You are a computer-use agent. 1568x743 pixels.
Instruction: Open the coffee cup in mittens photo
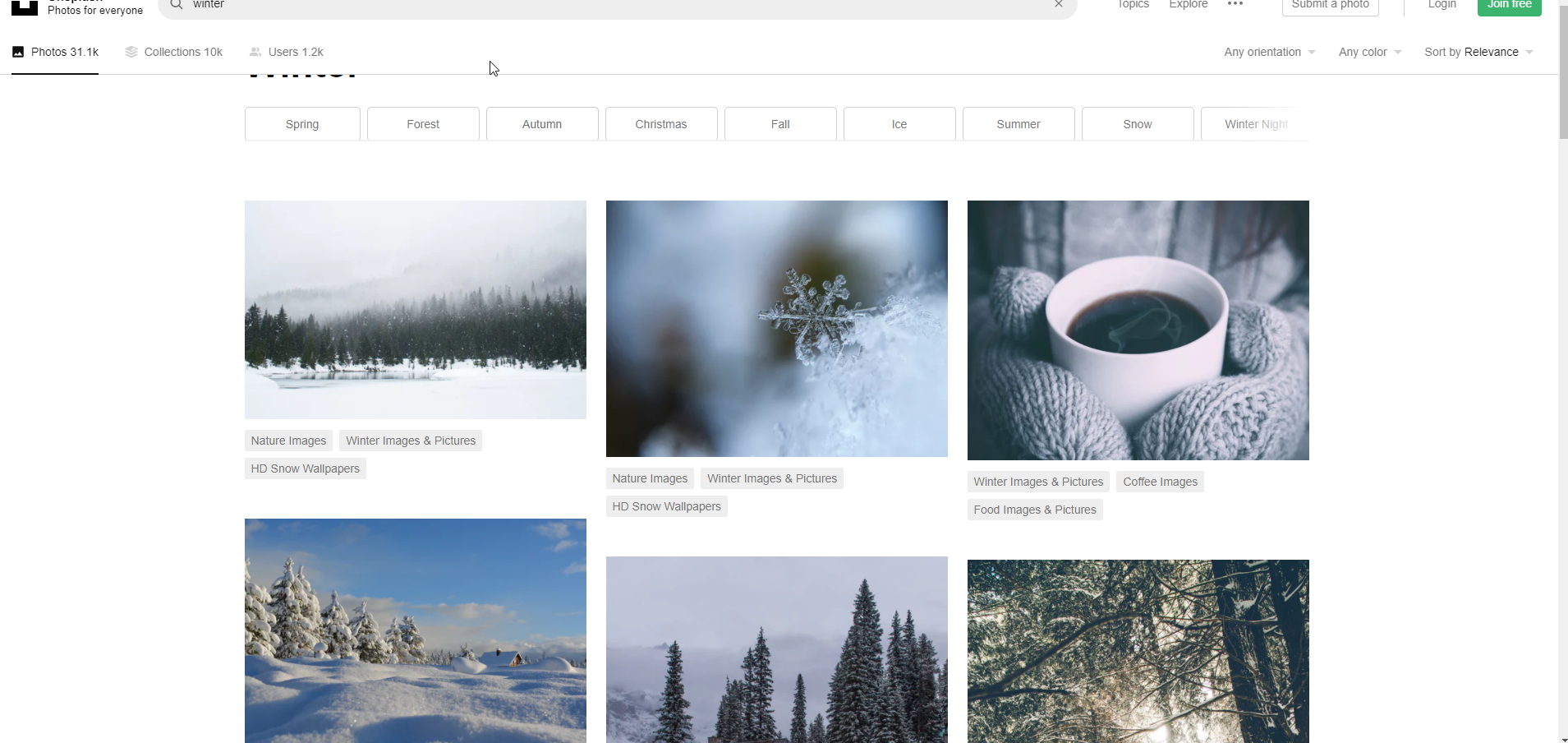(x=1138, y=330)
